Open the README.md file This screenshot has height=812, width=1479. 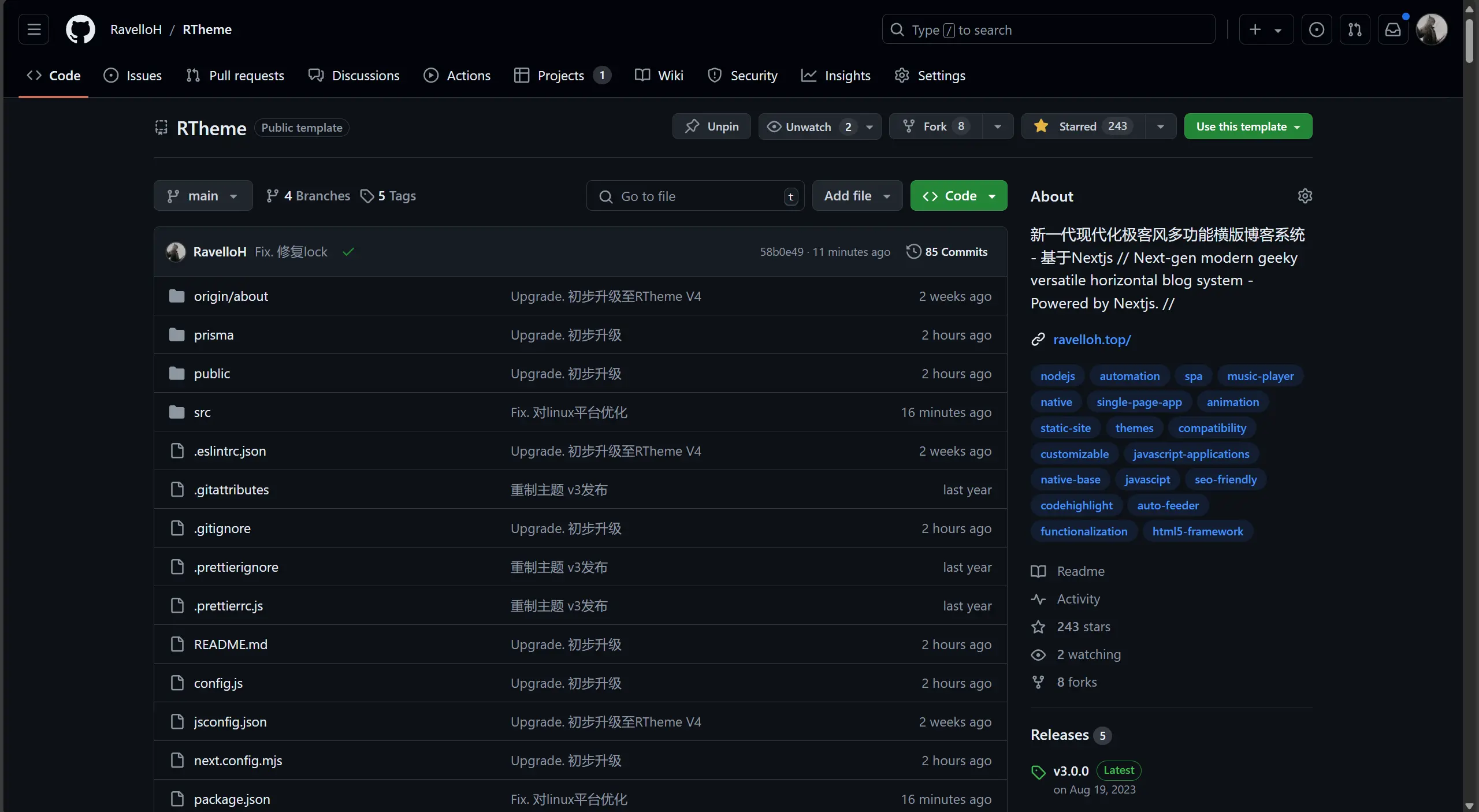[x=231, y=645]
